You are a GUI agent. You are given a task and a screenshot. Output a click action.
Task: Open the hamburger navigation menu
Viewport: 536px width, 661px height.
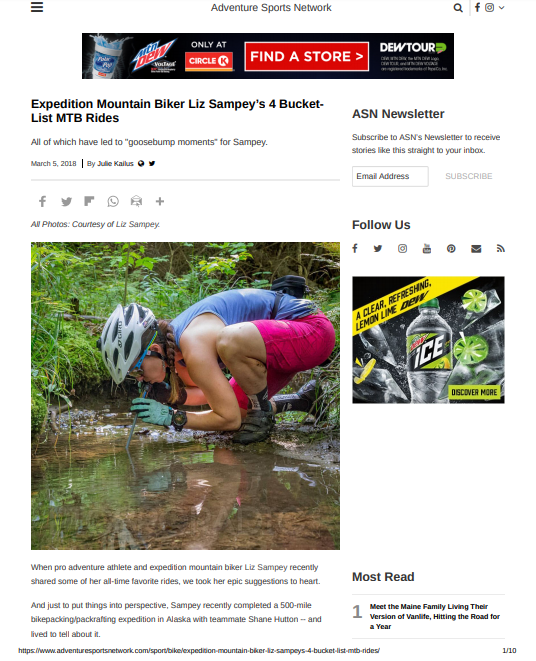tap(37, 7)
